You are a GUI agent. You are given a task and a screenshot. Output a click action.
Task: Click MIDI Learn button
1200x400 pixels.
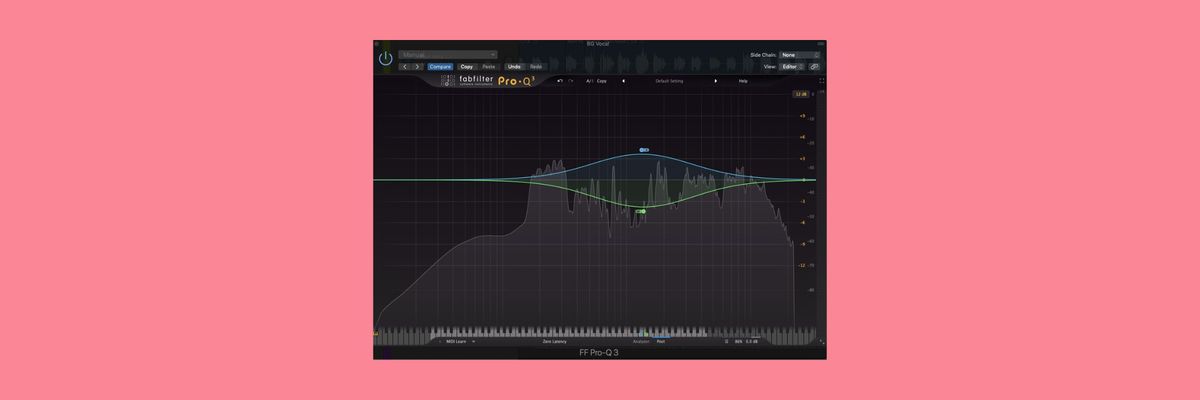(x=455, y=341)
